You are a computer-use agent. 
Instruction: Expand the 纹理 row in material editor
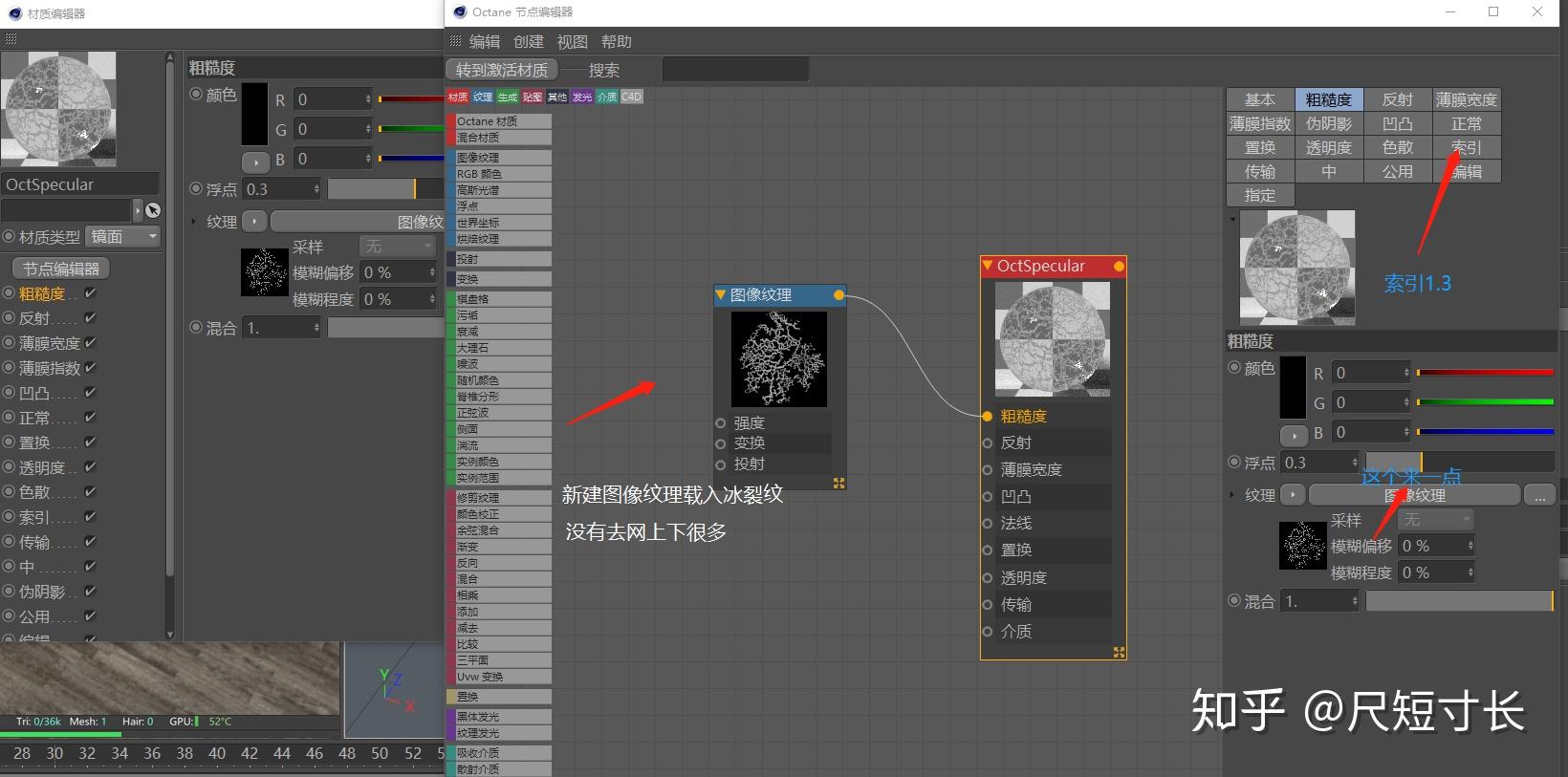(x=194, y=222)
